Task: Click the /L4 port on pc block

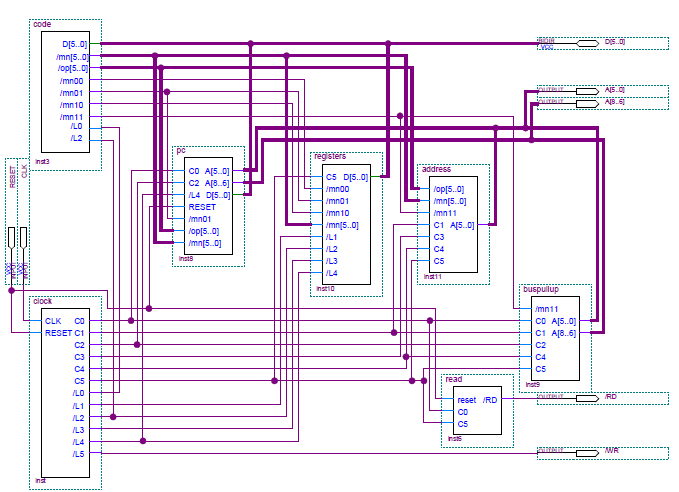Action: coord(194,195)
